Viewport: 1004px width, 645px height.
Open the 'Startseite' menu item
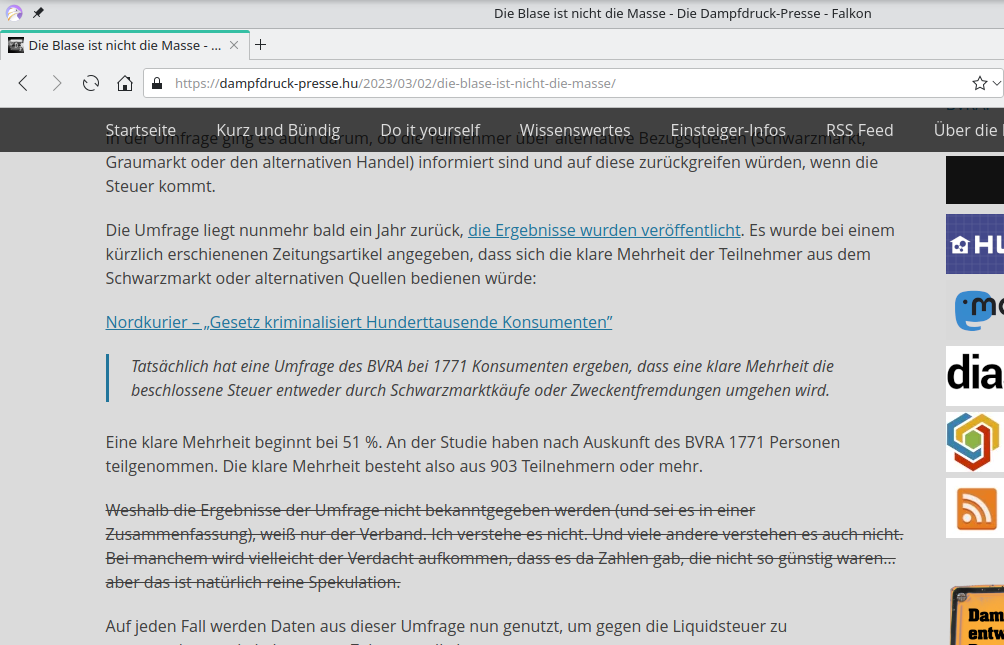(x=141, y=130)
